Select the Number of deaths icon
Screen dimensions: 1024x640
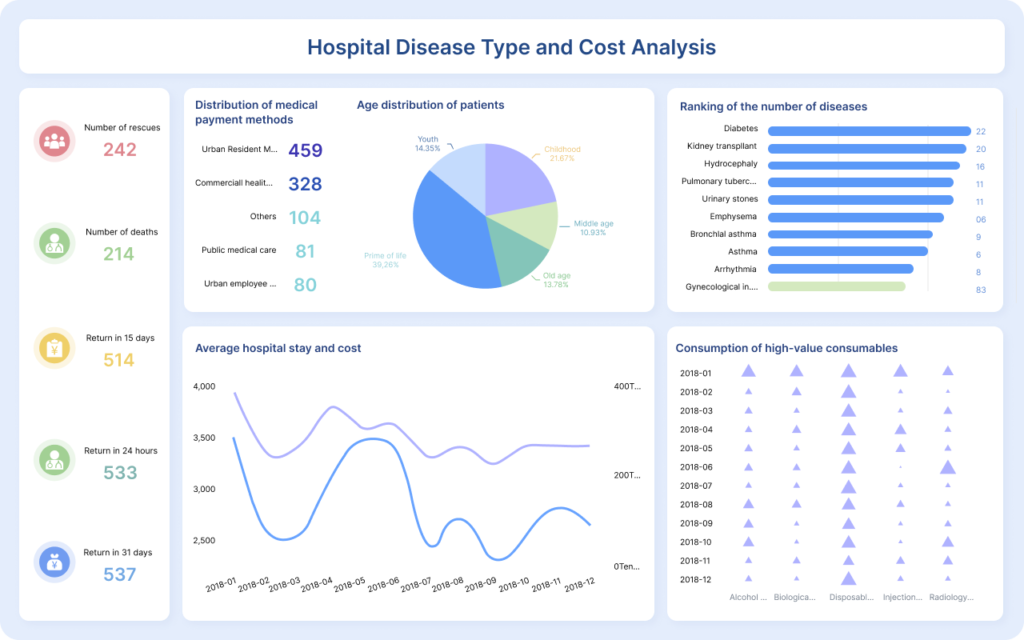click(53, 243)
